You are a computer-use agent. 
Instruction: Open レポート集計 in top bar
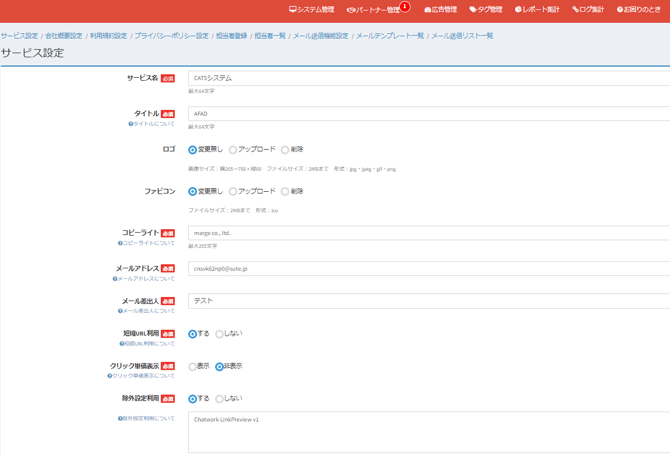[x=537, y=10]
